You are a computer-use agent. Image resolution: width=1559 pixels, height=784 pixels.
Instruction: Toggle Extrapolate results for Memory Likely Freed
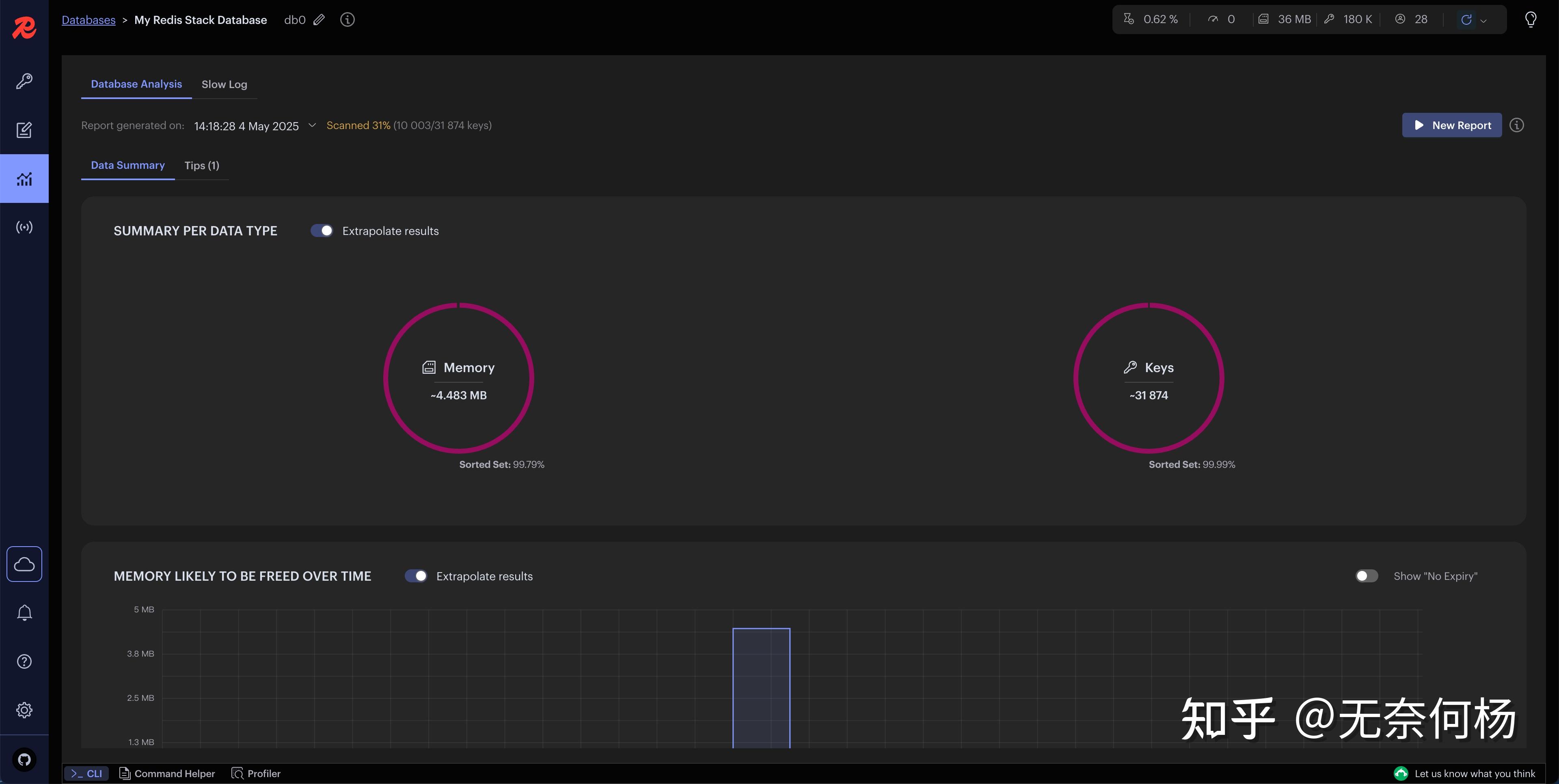pos(416,576)
